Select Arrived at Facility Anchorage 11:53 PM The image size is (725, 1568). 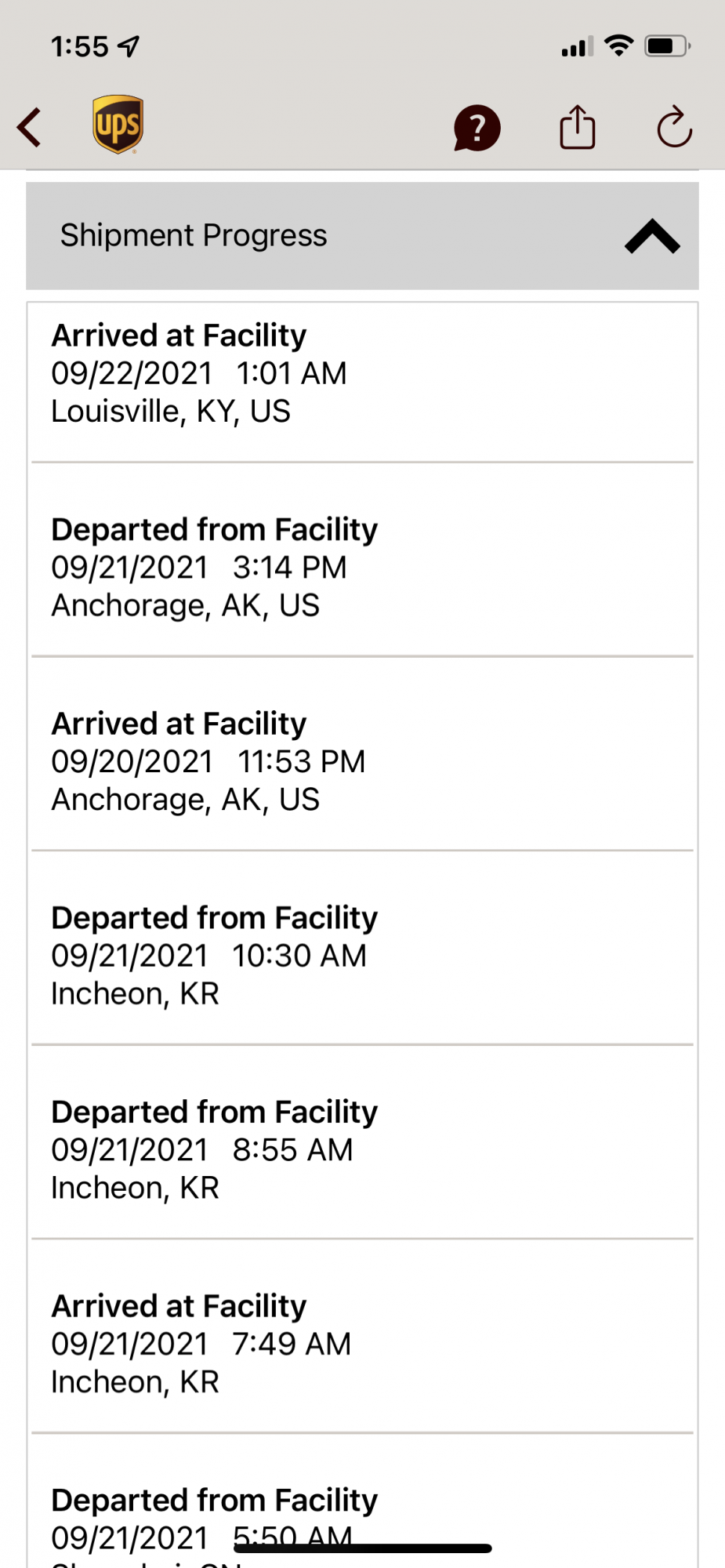[362, 753]
